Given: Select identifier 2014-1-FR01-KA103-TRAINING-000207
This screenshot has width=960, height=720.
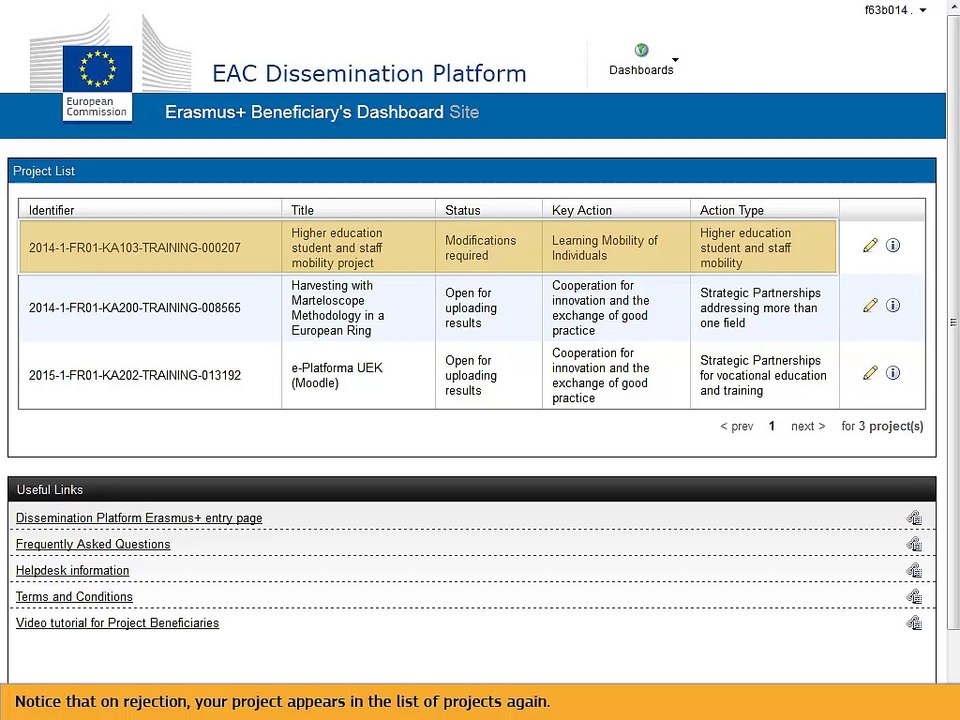Looking at the screenshot, I should point(135,248).
